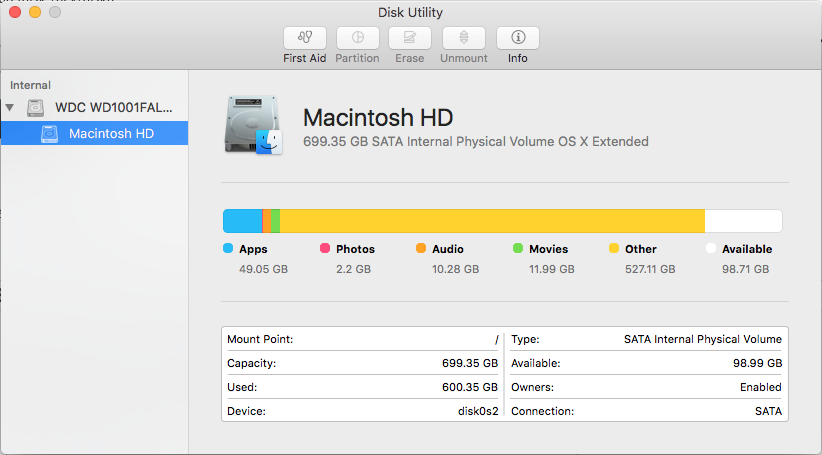822x455 pixels.
Task: Click the First Aid stethoscope icon
Action: (305, 38)
